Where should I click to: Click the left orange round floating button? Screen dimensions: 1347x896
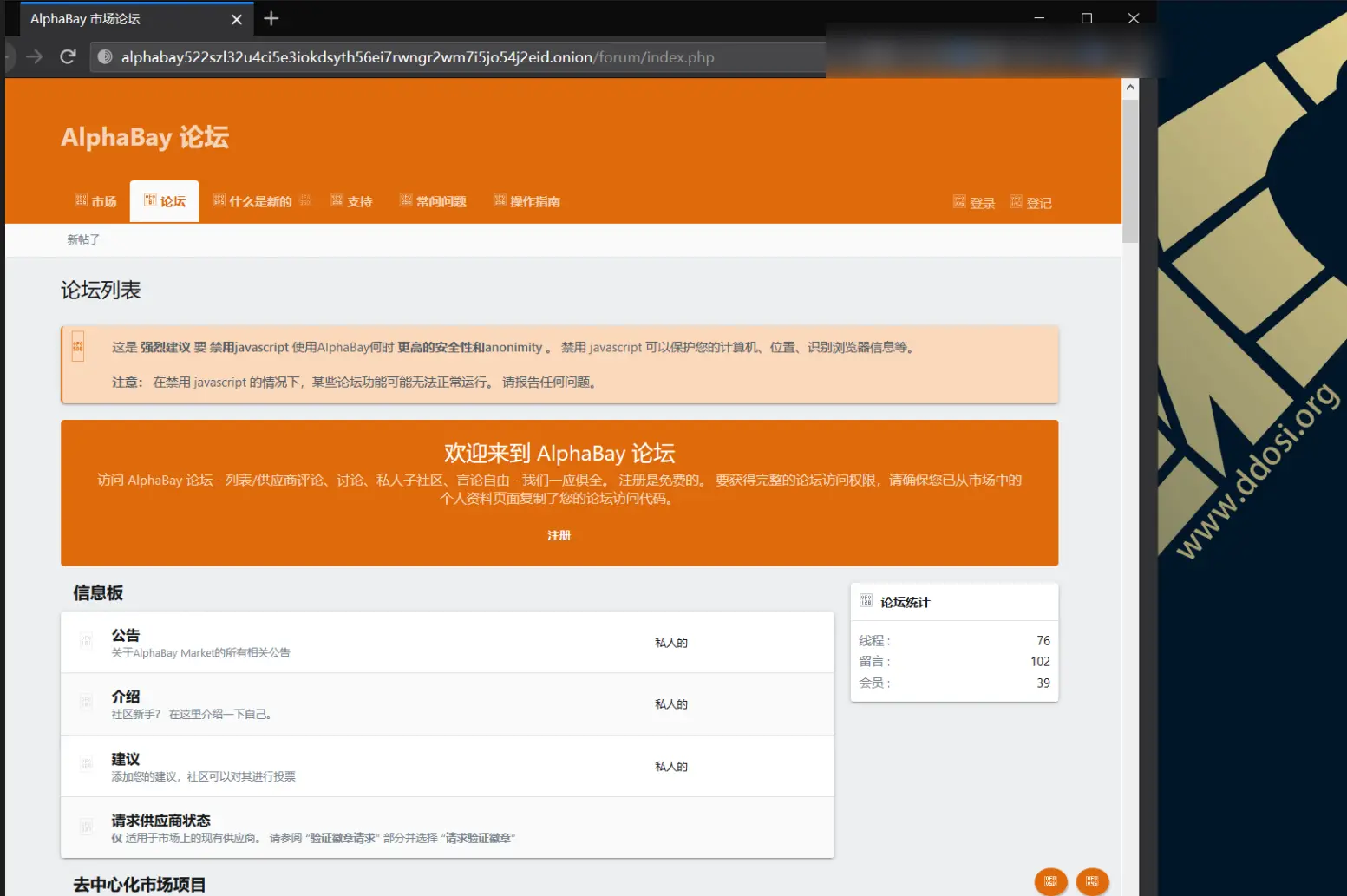pyautogui.click(x=1051, y=881)
